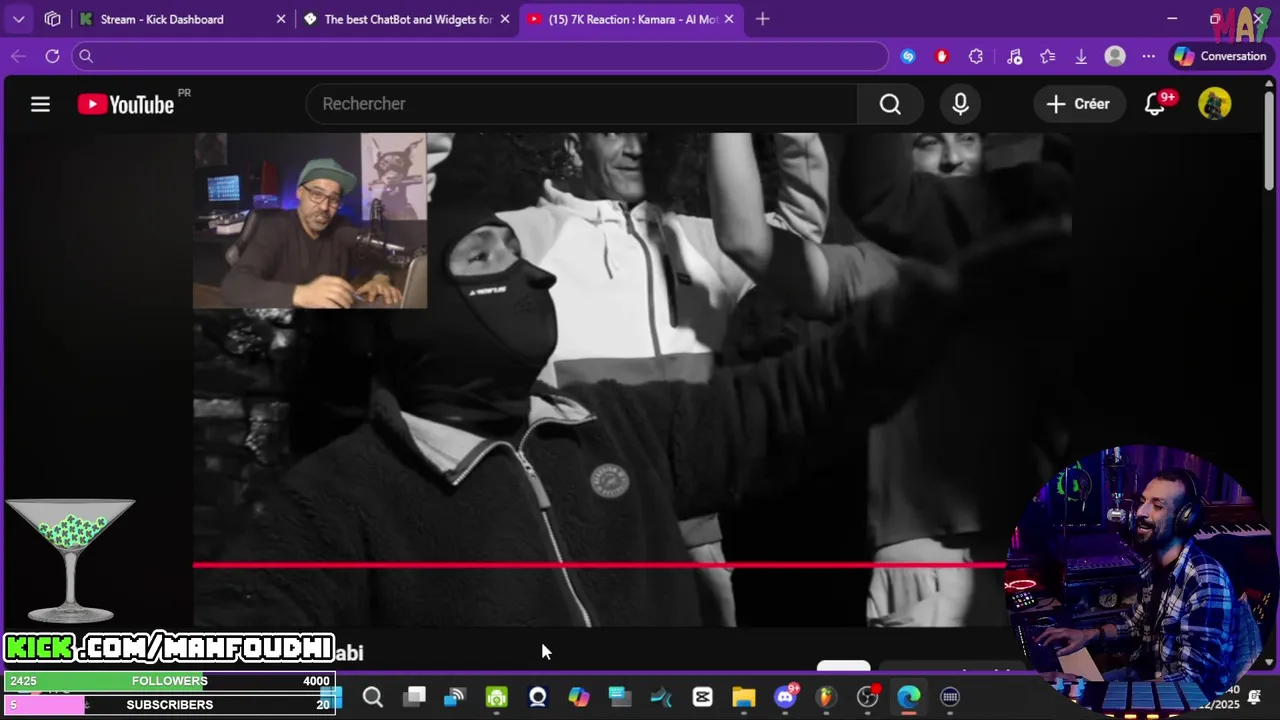The width and height of the screenshot is (1280, 720).
Task: Close the ChatBot and Widgets tab
Action: point(505,19)
